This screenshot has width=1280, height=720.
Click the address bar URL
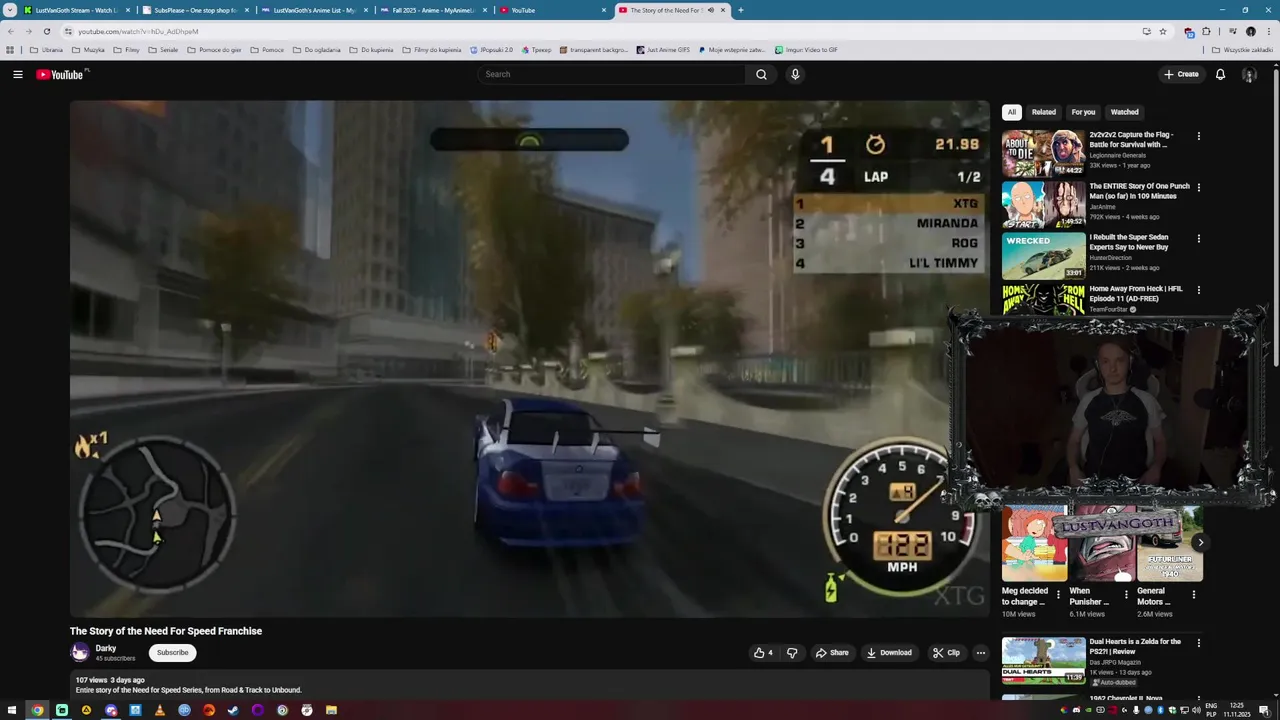click(x=138, y=31)
